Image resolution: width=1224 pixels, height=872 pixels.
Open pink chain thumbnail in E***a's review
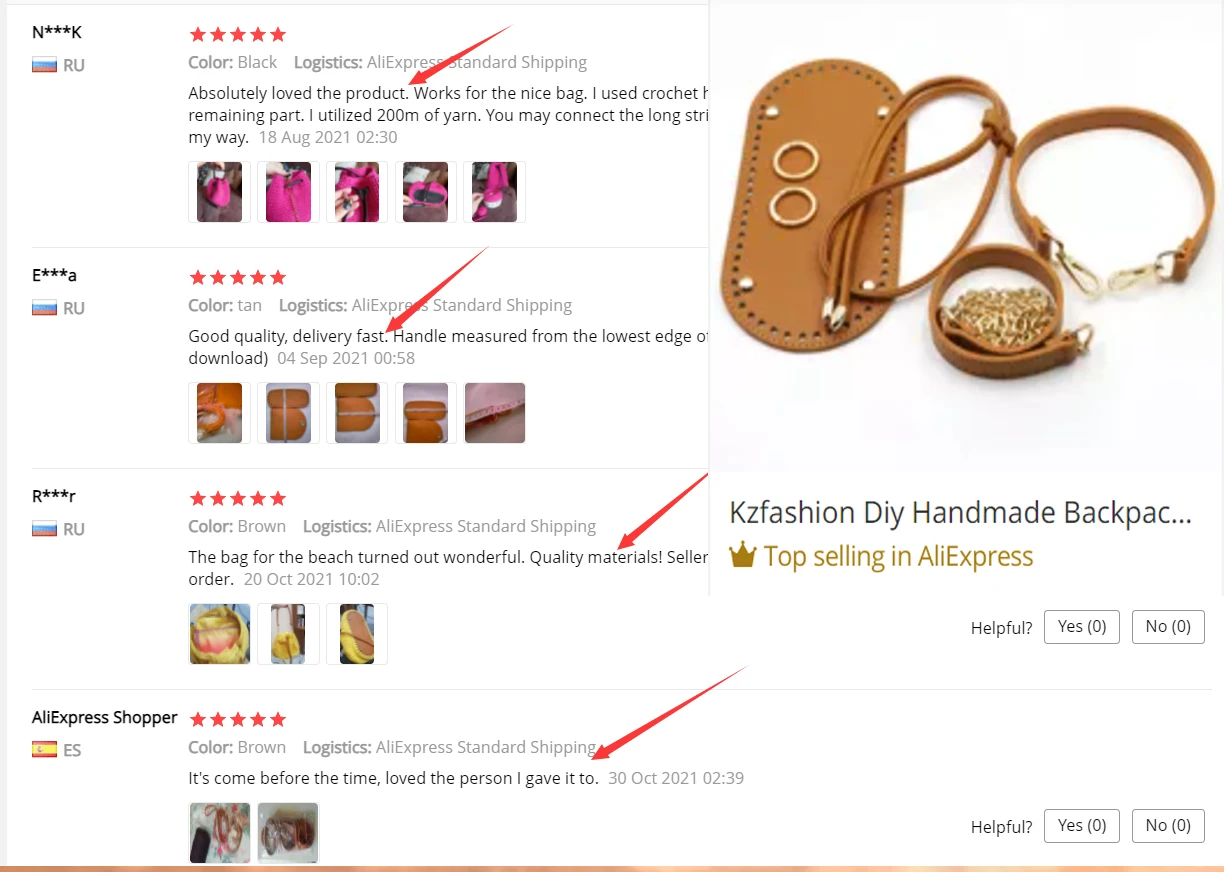coord(495,413)
